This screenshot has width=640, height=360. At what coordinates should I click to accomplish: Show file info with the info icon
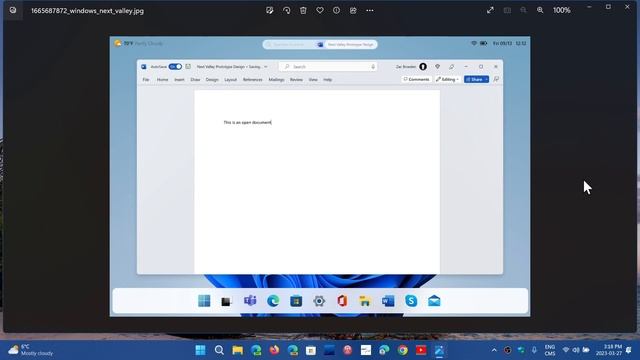[x=336, y=11]
